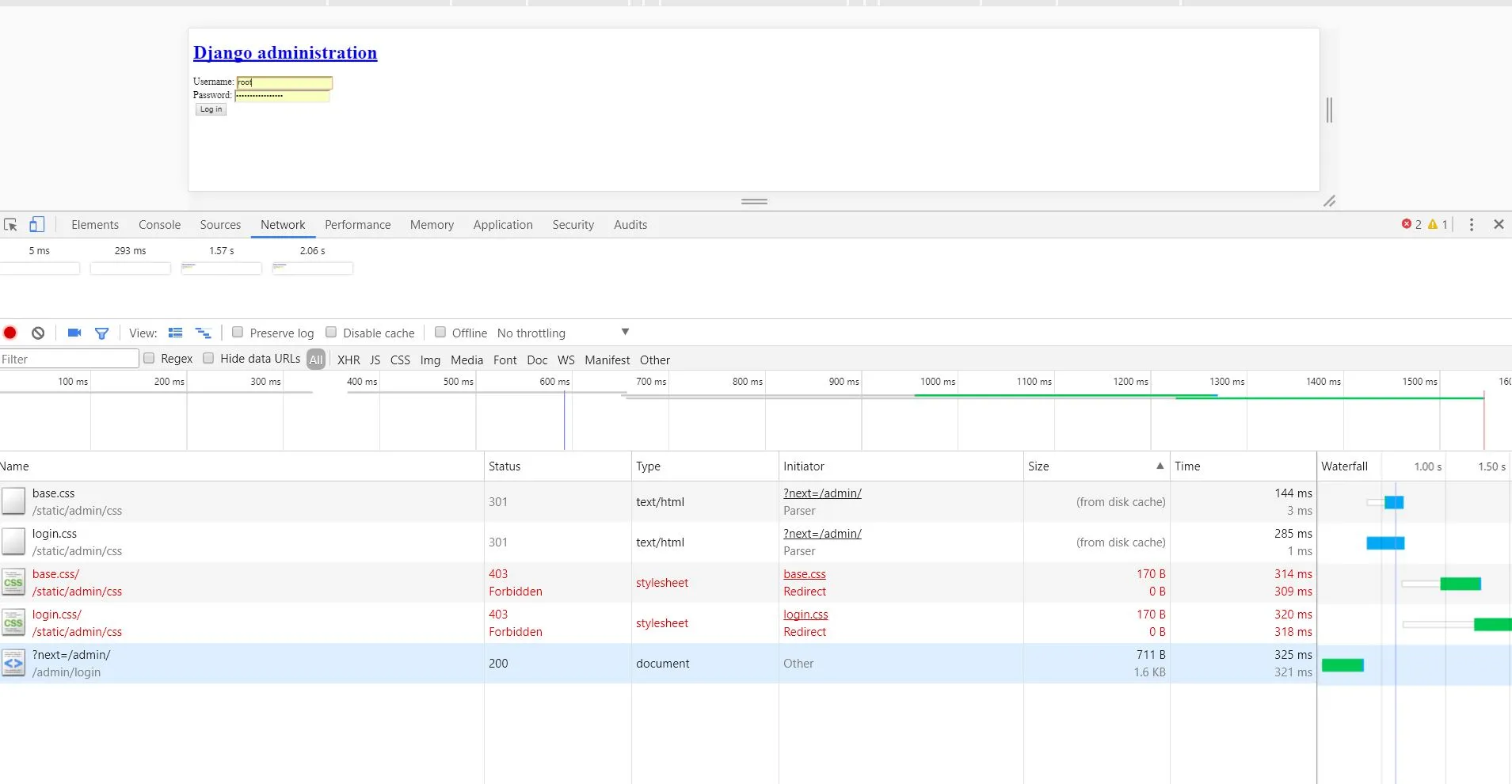
Task: Sort requests by the Type column
Action: [705, 466]
